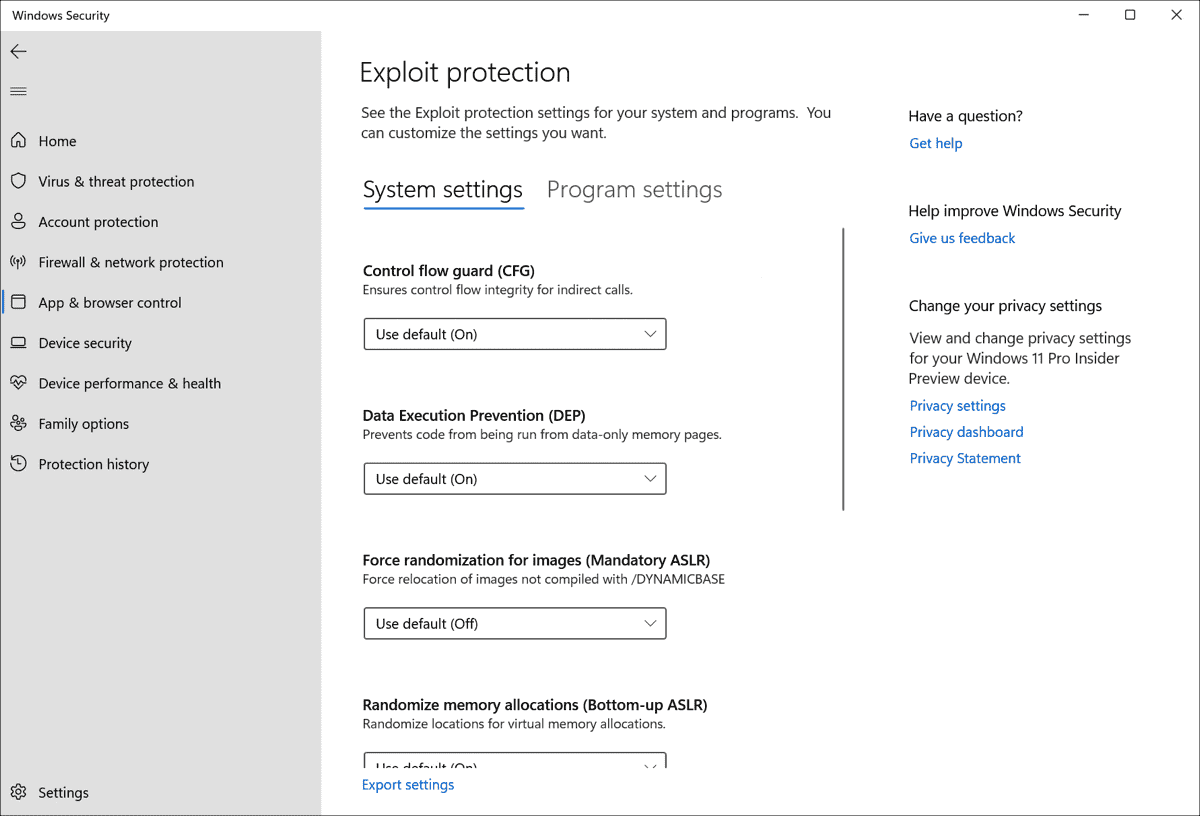The height and width of the screenshot is (816, 1200).
Task: Click the 'Control flow guard (CFG)' heading
Action: [449, 271]
